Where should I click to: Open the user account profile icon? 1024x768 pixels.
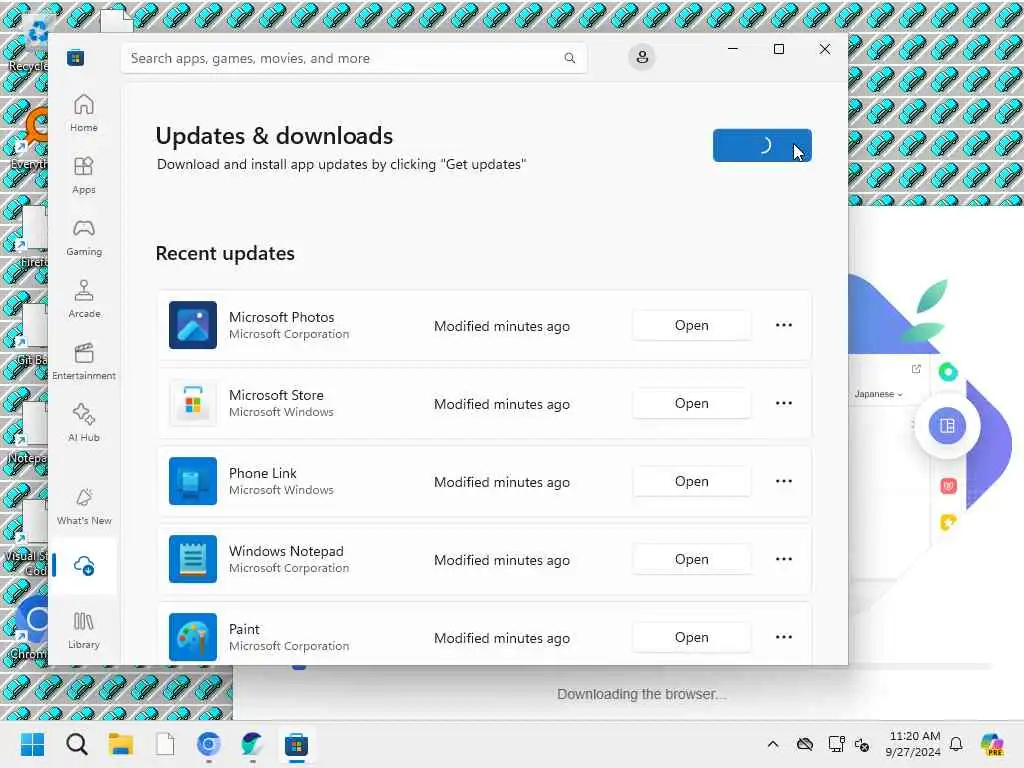(x=642, y=57)
